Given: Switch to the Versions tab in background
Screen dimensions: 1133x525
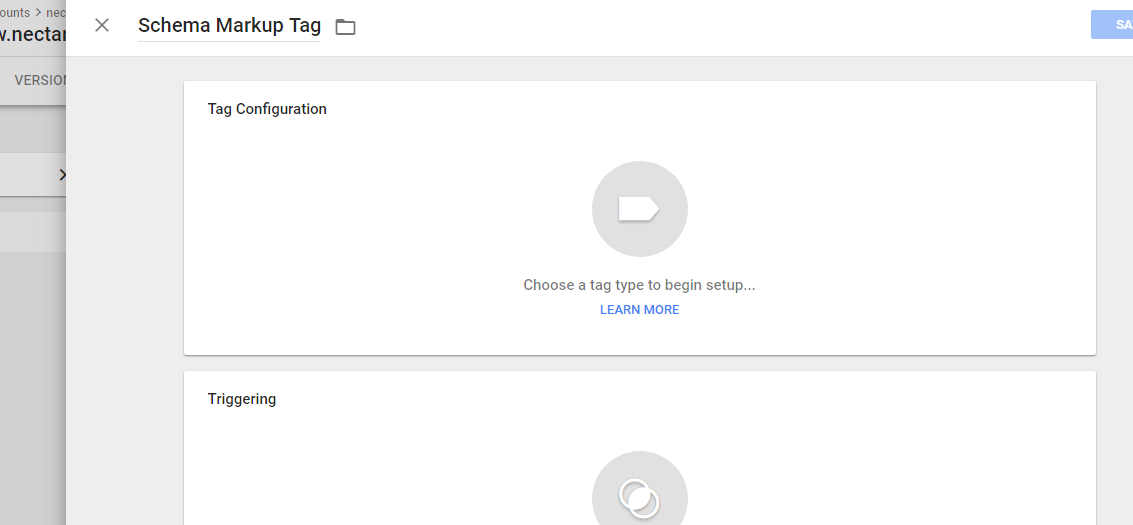Looking at the screenshot, I should [x=38, y=80].
